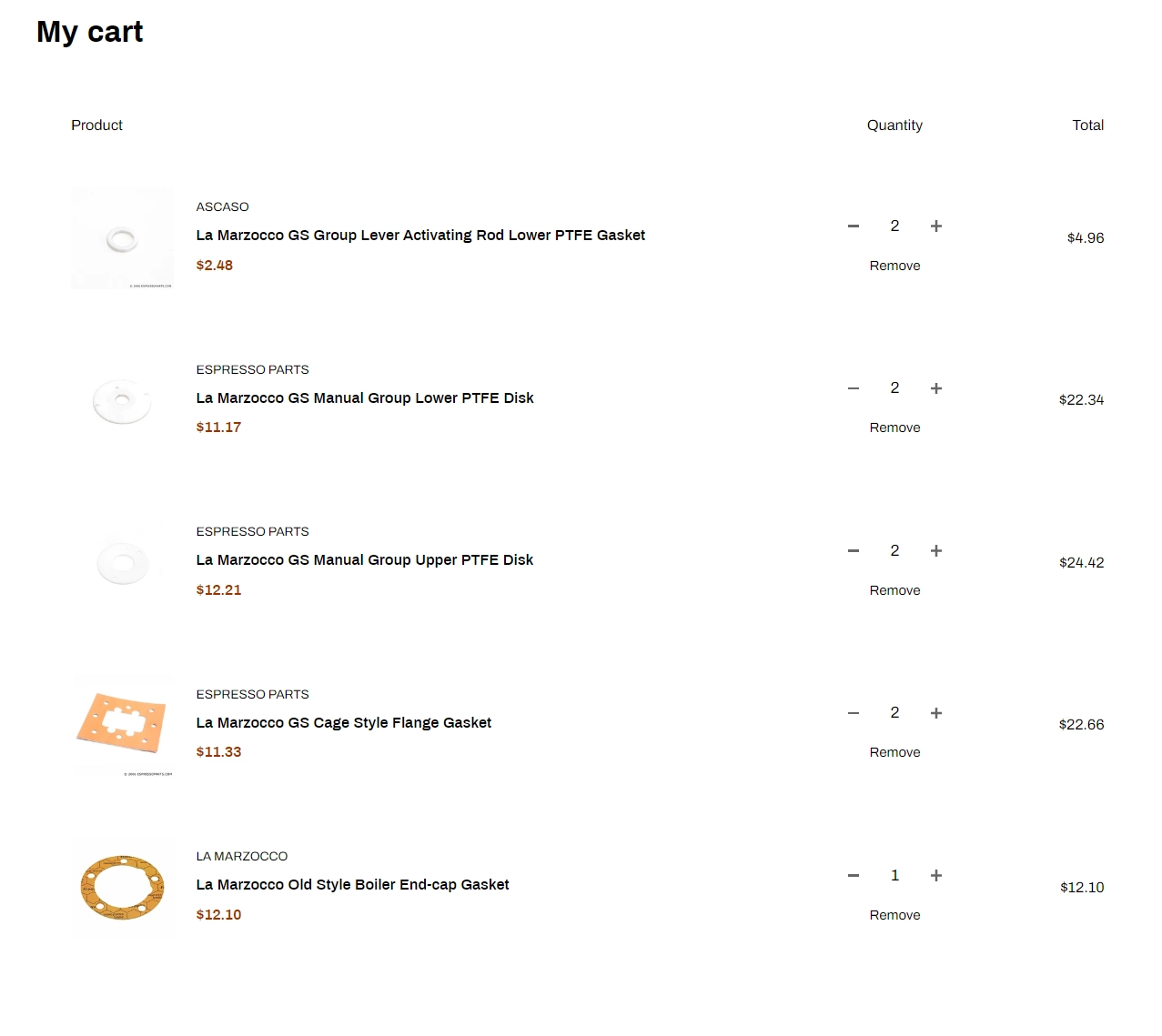Remove the Manual Group Lower PTFE Disk
The height and width of the screenshot is (1036, 1162).
[894, 427]
